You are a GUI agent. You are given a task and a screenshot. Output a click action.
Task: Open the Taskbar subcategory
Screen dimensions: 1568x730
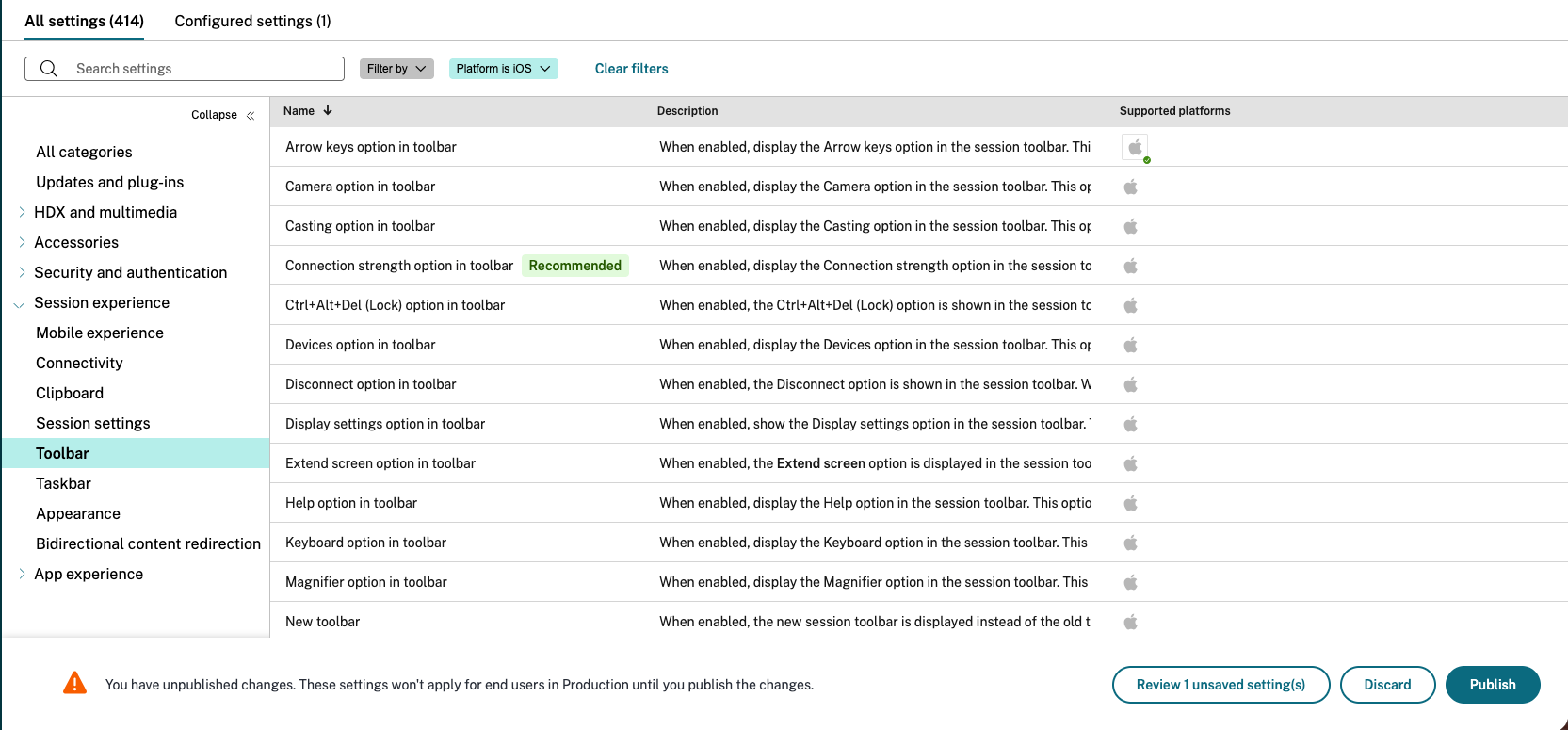pyautogui.click(x=63, y=483)
